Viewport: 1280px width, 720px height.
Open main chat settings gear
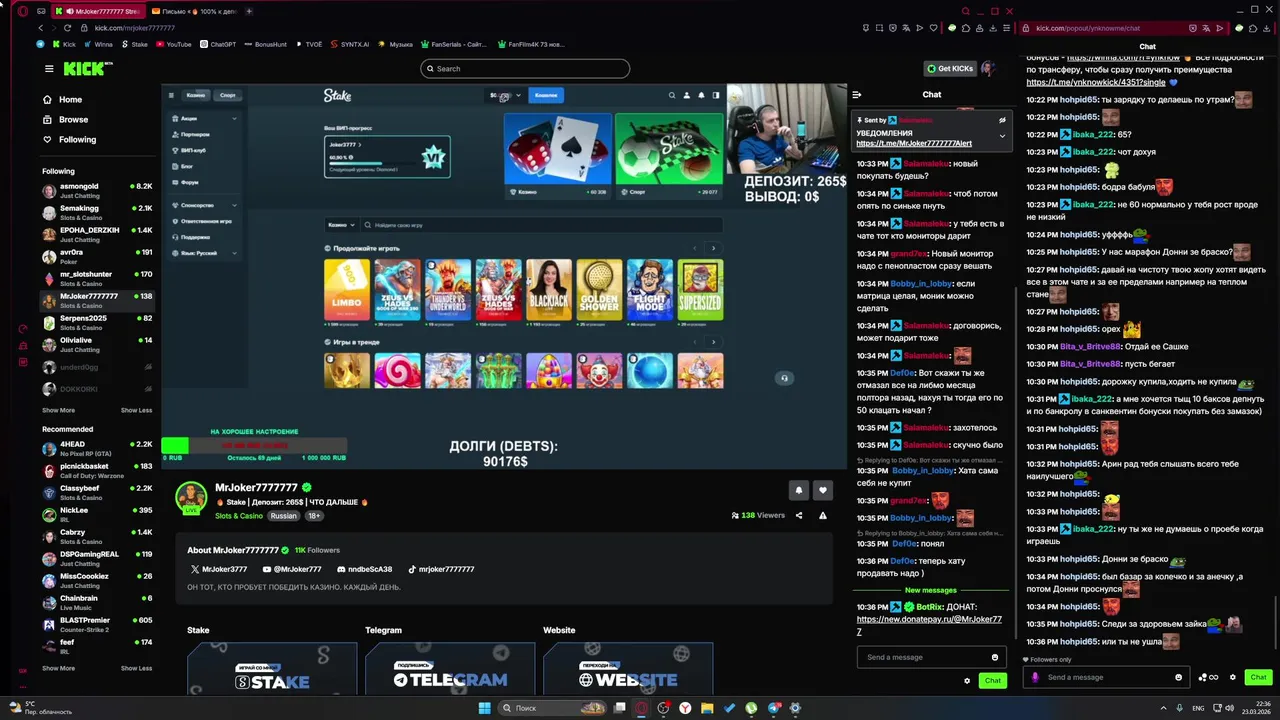[967, 681]
